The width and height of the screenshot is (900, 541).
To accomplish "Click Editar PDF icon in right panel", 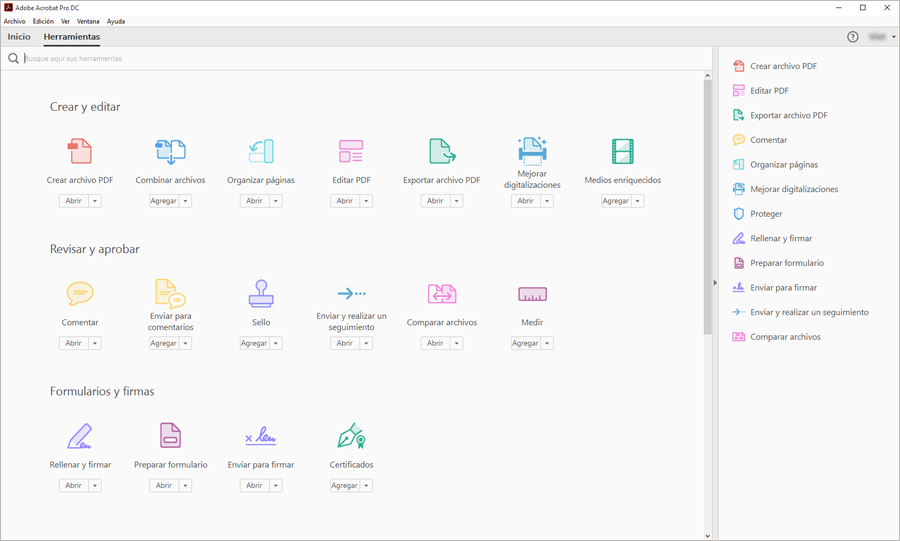I will click(x=739, y=91).
